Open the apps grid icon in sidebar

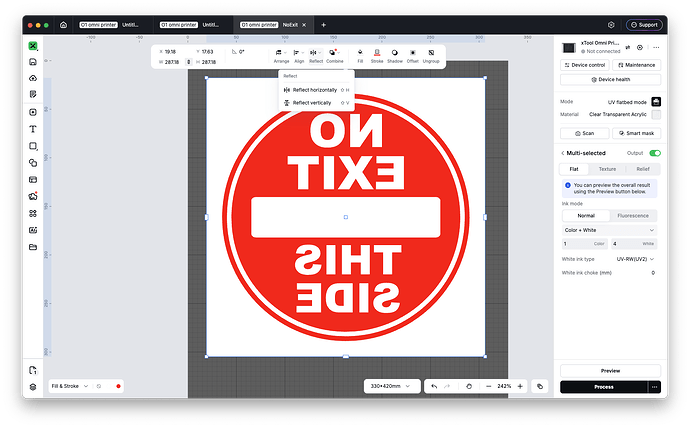click(33, 214)
